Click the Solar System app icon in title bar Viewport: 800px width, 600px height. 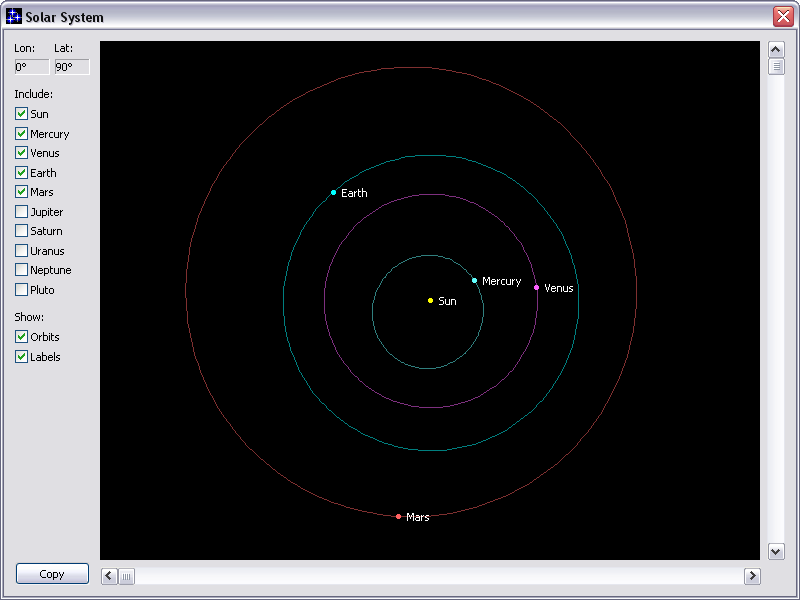pos(14,16)
